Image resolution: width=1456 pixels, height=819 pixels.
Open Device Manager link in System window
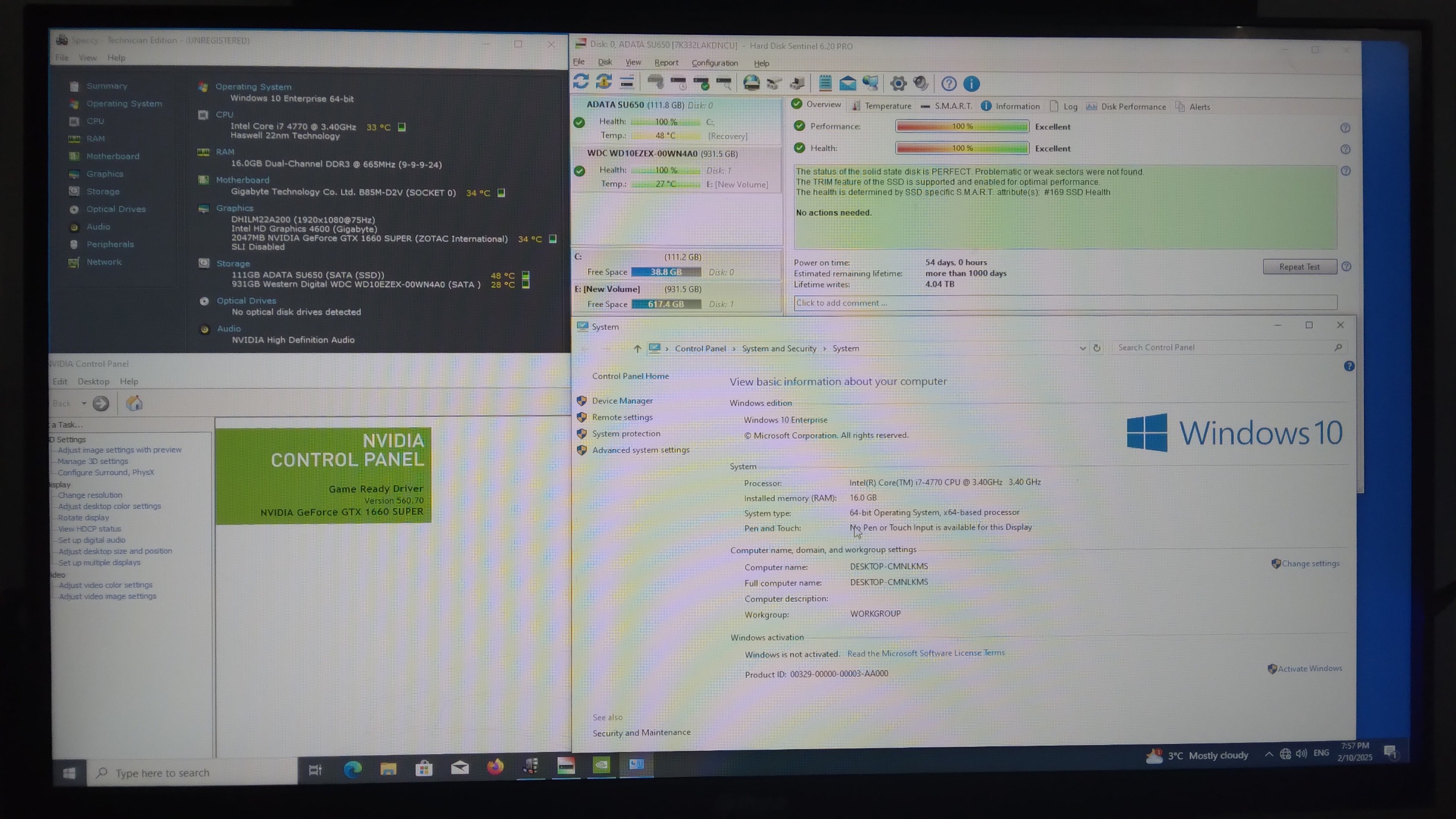[622, 400]
